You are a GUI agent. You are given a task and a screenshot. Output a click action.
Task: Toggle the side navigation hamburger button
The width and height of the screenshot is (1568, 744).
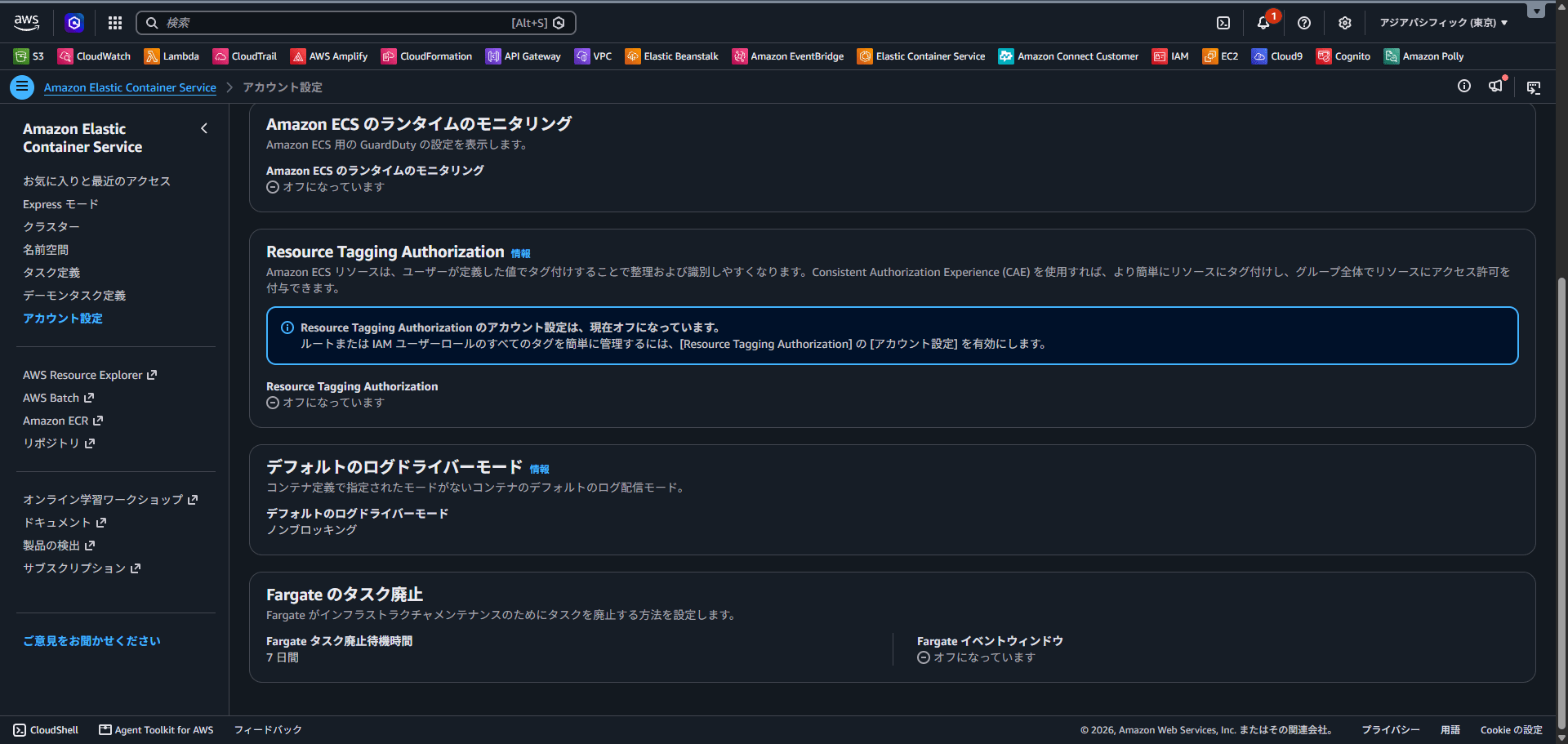(22, 87)
